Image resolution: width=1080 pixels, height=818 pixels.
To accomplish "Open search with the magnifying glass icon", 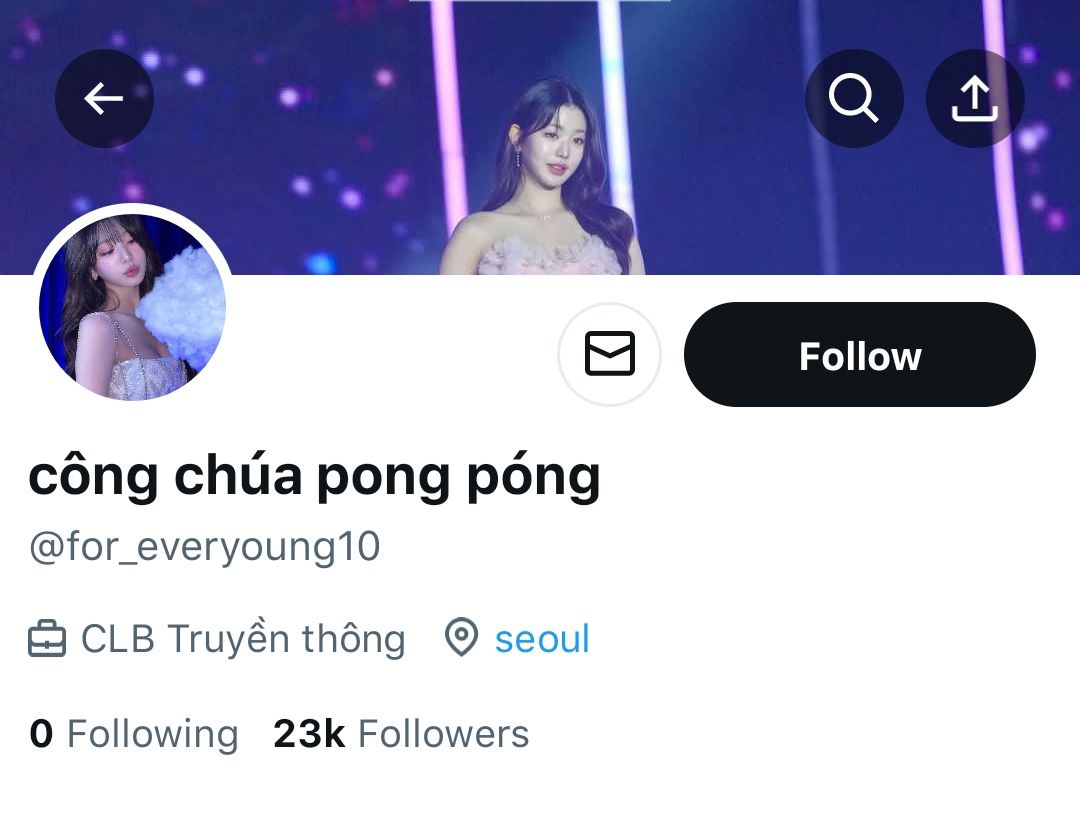I will click(854, 98).
